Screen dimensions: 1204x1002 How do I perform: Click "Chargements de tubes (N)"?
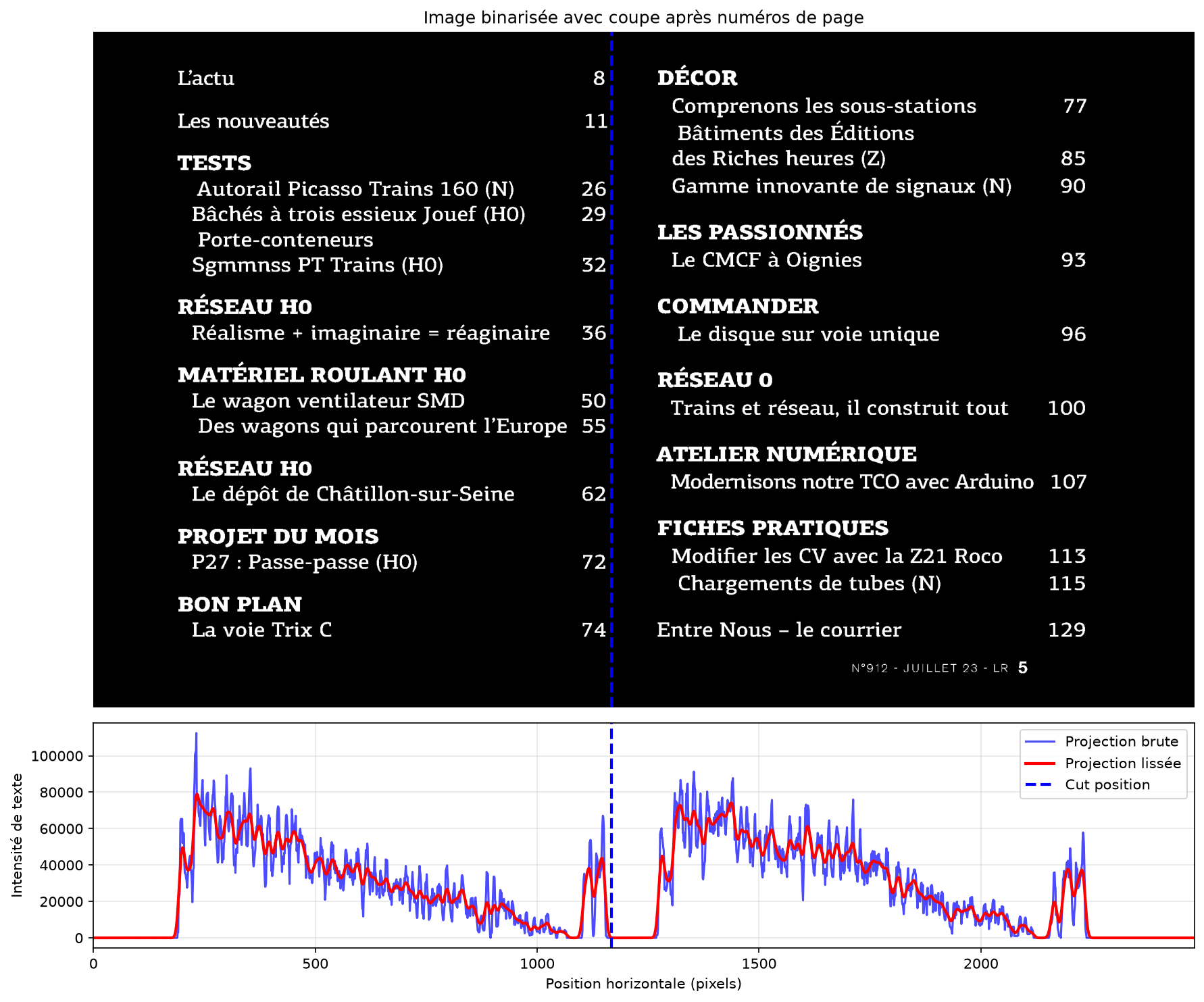(x=809, y=584)
